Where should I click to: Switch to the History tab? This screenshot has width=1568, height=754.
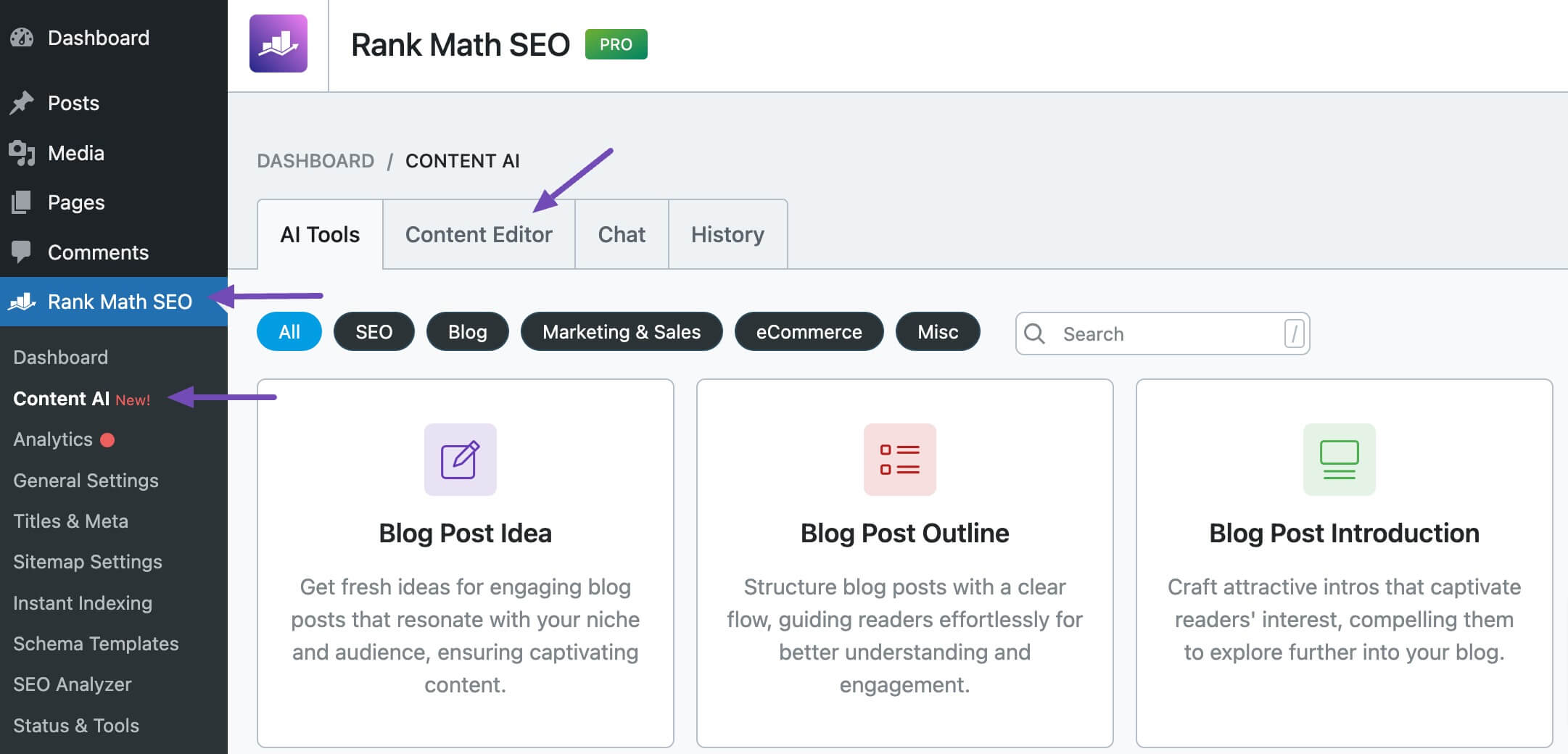point(727,234)
